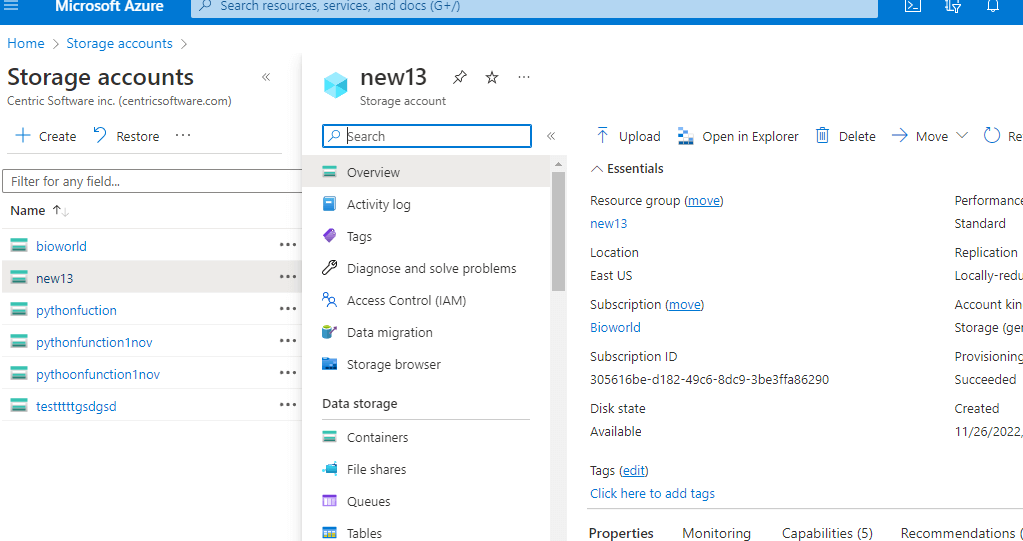Pin new13 to the dashboard
This screenshot has height=541, width=1023.
pos(459,77)
